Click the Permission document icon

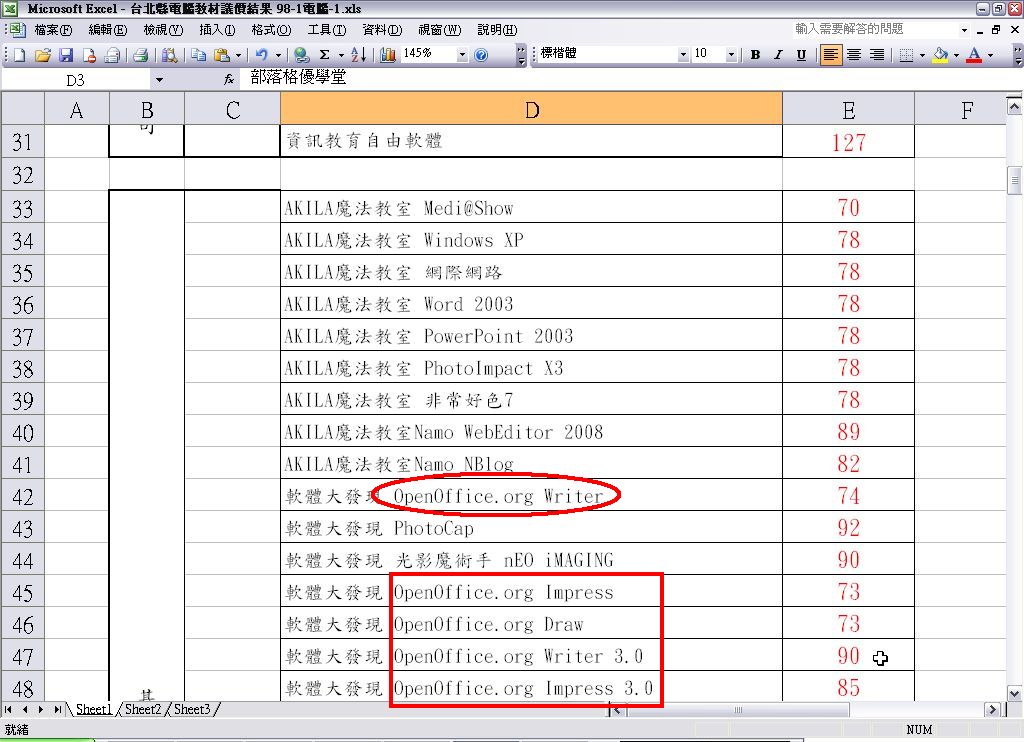point(89,56)
